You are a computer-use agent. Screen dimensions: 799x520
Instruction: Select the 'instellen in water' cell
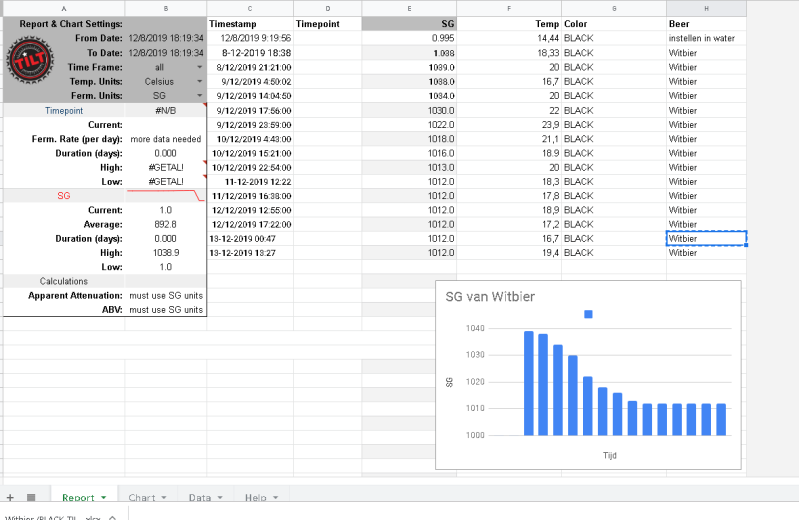point(706,38)
